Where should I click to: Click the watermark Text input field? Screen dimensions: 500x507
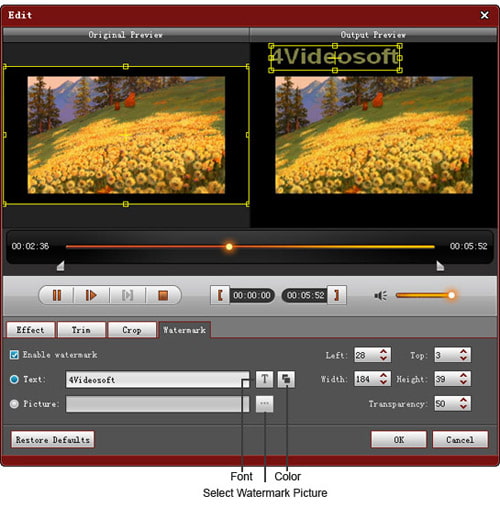pyautogui.click(x=157, y=380)
